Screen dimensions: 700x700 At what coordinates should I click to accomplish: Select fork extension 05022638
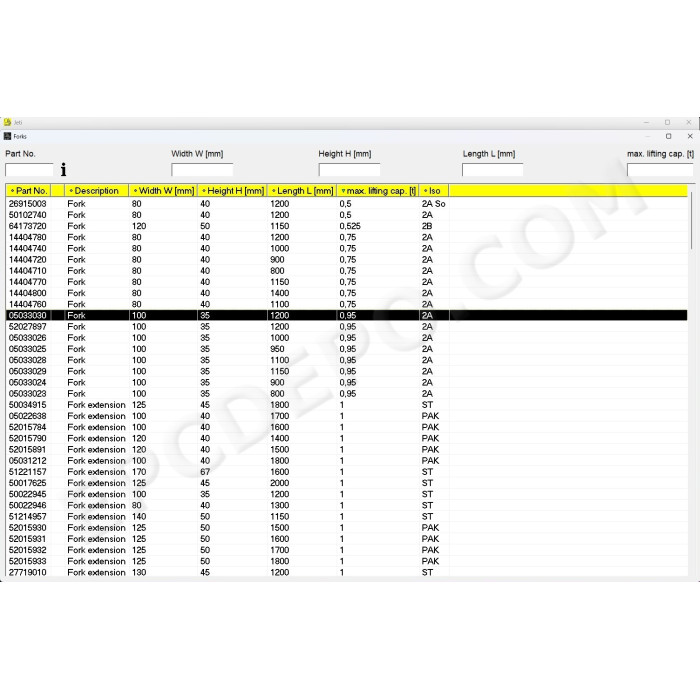point(28,416)
